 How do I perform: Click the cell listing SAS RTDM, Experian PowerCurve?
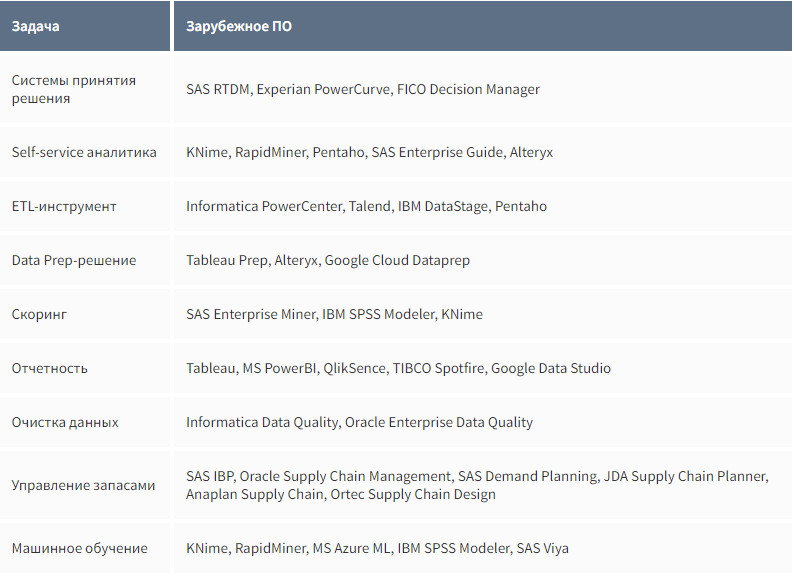coord(362,89)
